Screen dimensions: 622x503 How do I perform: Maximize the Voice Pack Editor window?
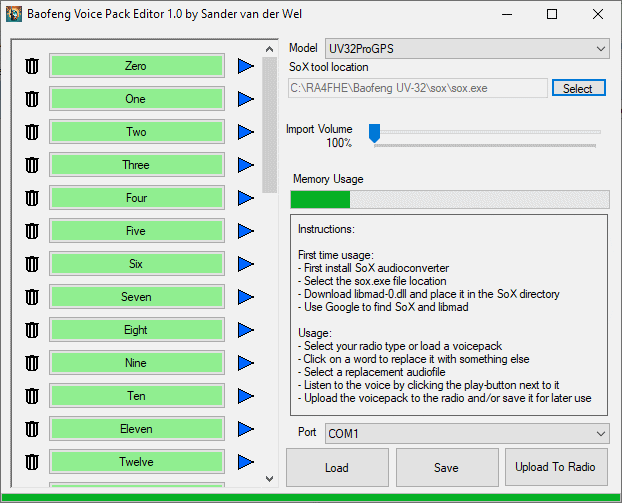click(552, 15)
